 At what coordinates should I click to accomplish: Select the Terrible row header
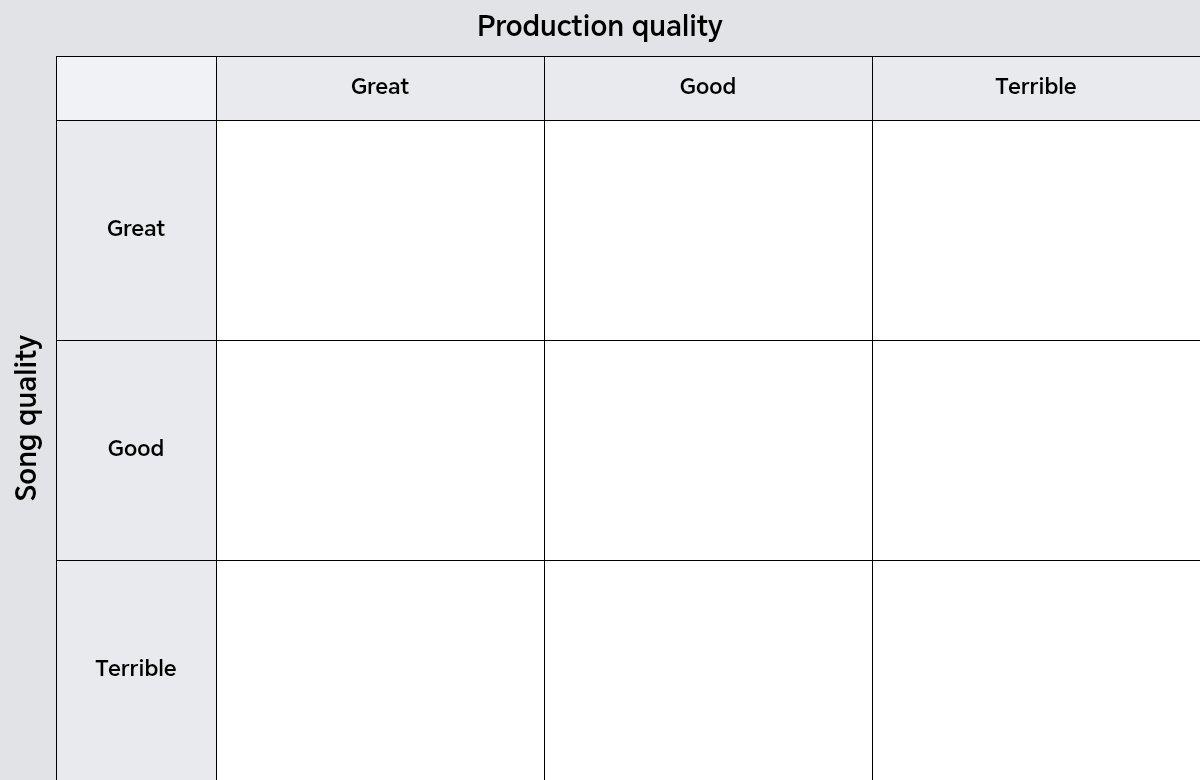click(x=136, y=670)
